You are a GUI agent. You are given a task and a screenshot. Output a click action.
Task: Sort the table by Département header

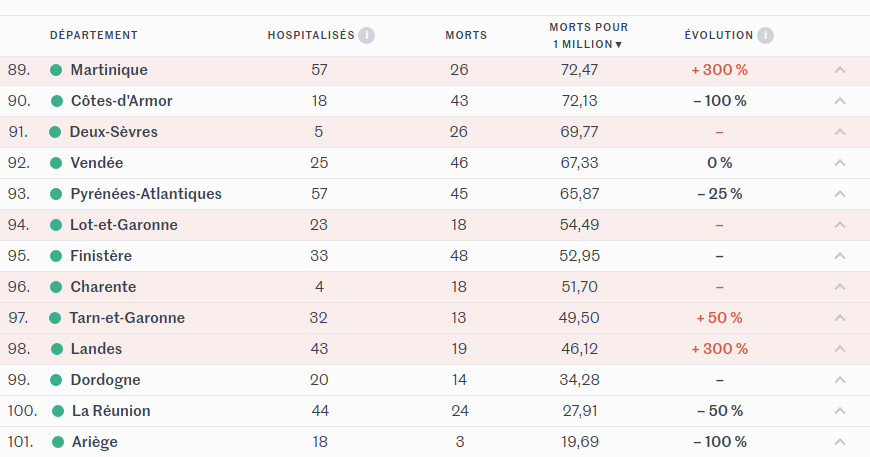tap(94, 35)
